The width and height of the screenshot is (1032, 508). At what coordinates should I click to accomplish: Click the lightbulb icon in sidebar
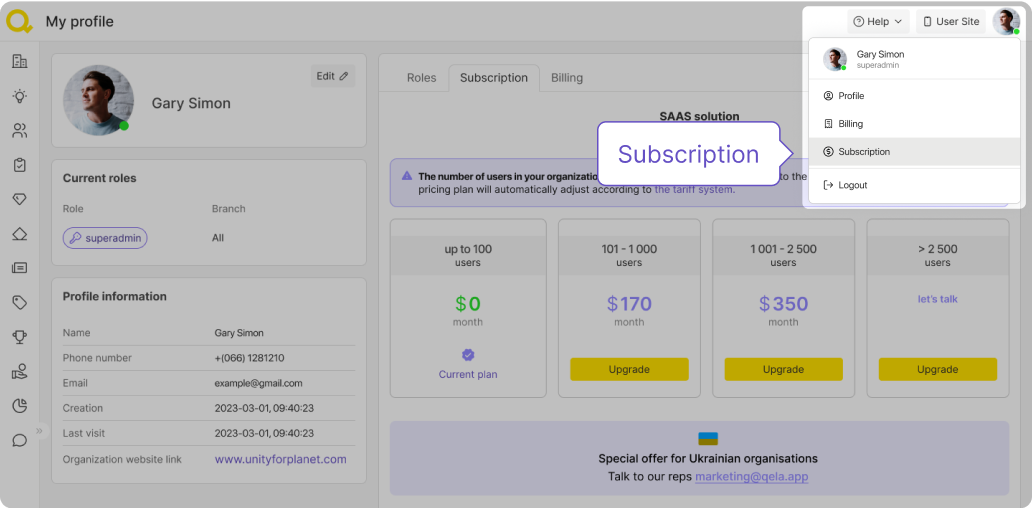(x=19, y=96)
